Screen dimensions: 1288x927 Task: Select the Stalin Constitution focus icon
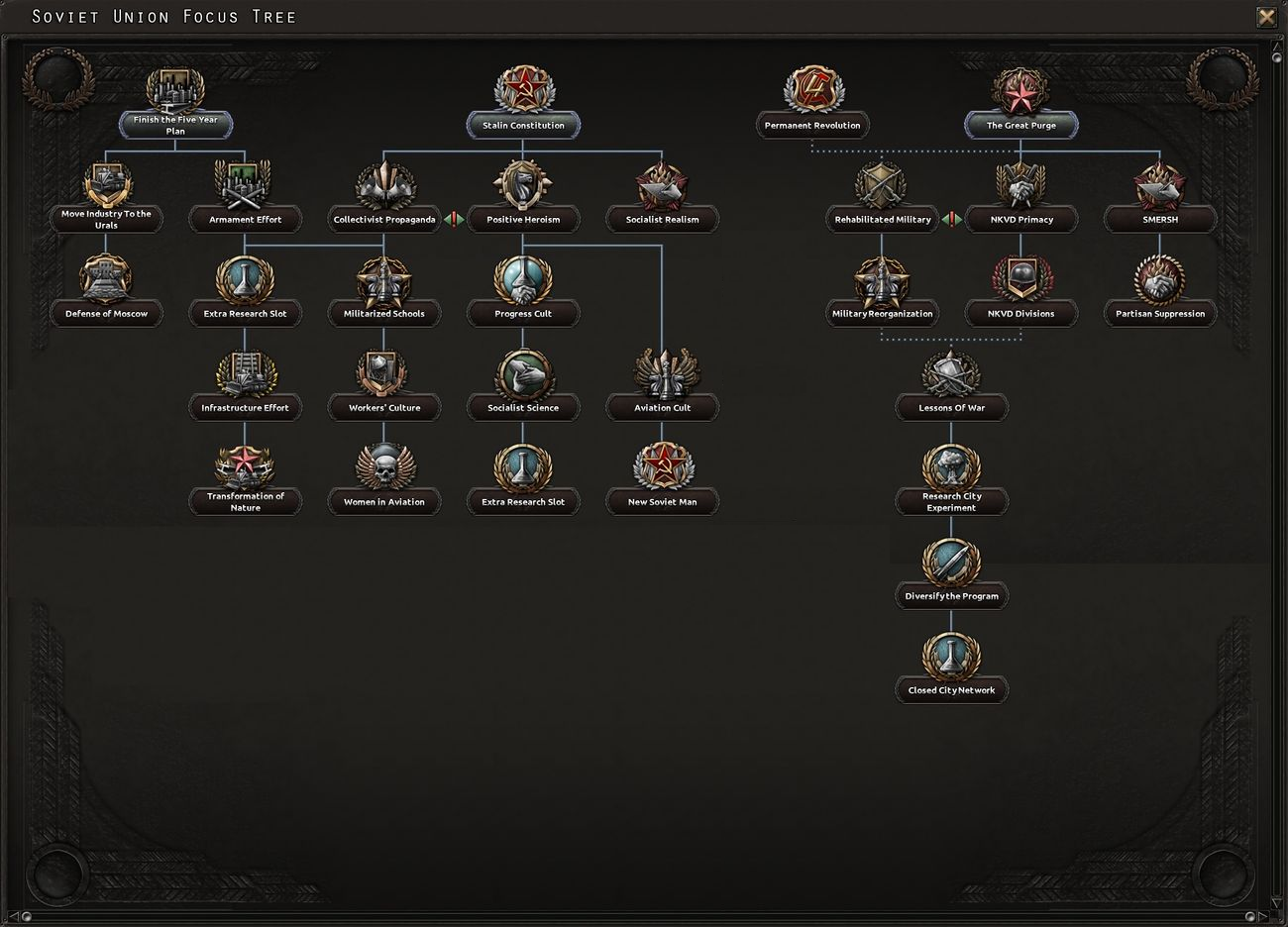(x=523, y=89)
